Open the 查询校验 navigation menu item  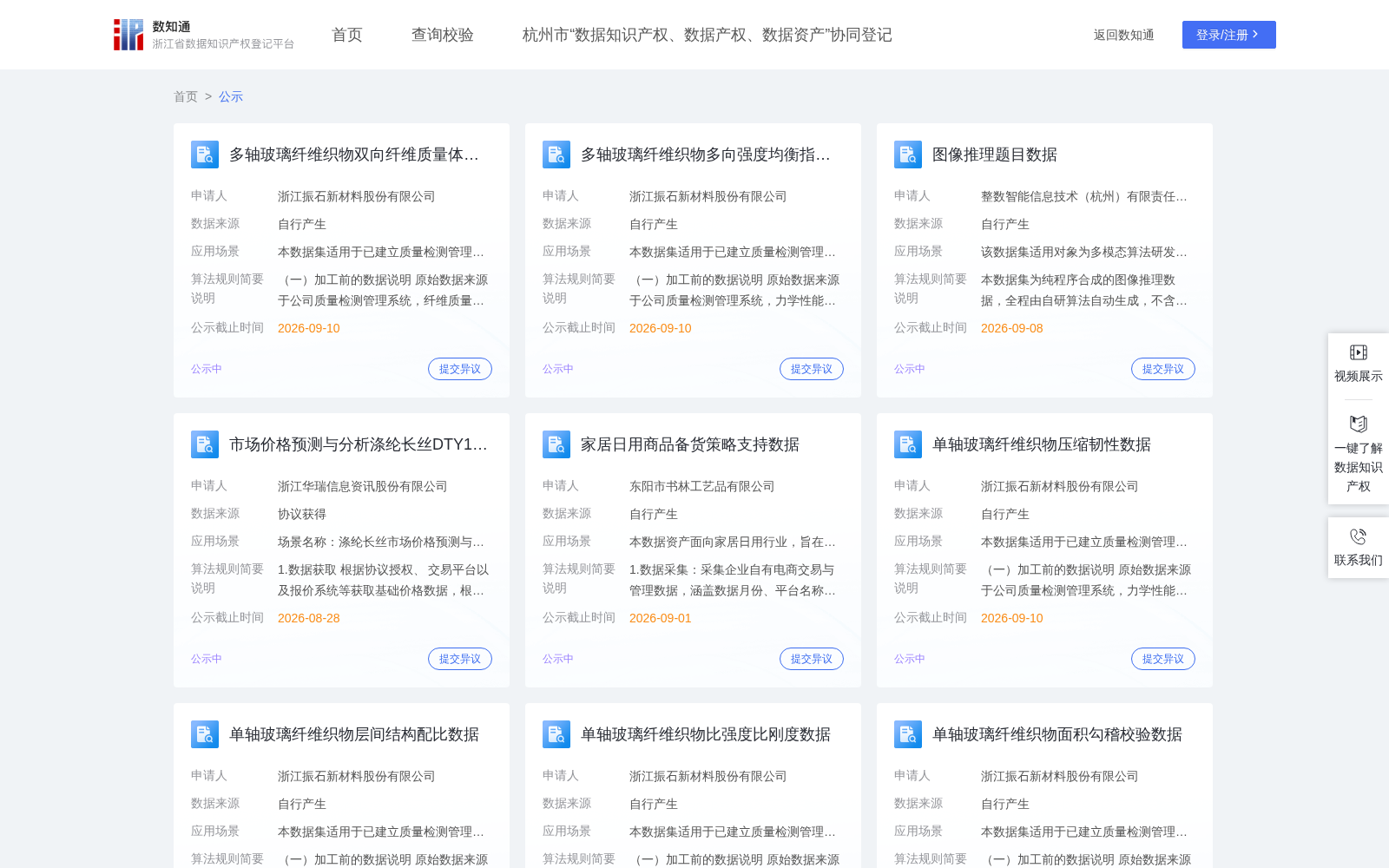click(x=443, y=35)
